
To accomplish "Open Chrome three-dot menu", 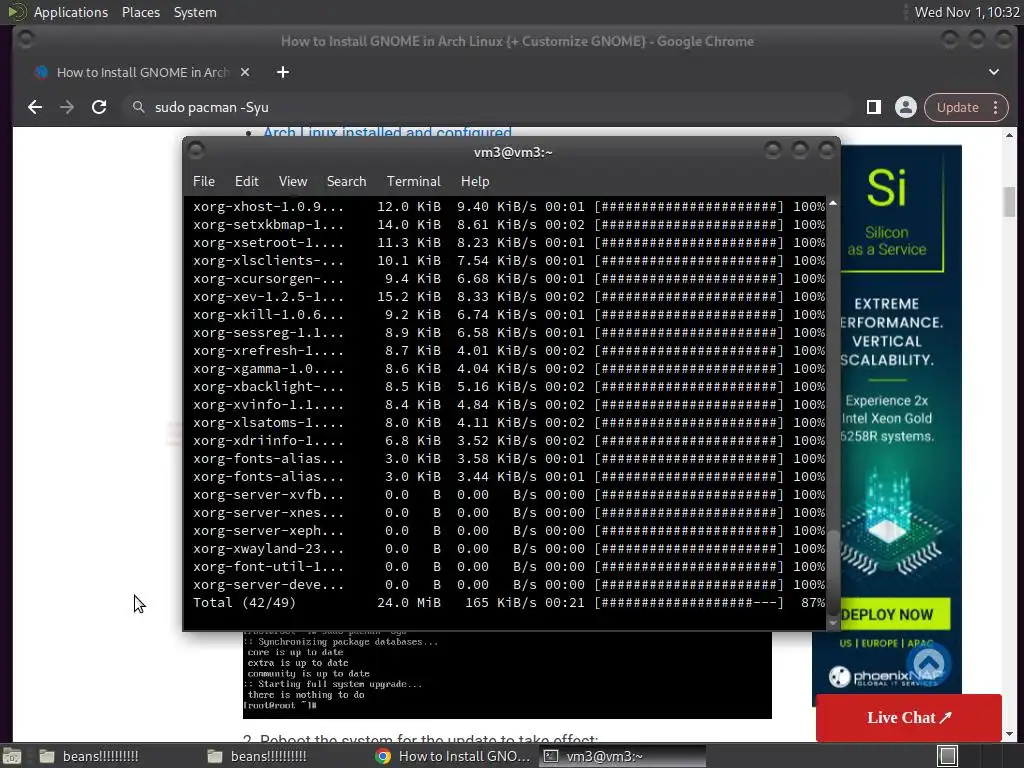I will (995, 107).
